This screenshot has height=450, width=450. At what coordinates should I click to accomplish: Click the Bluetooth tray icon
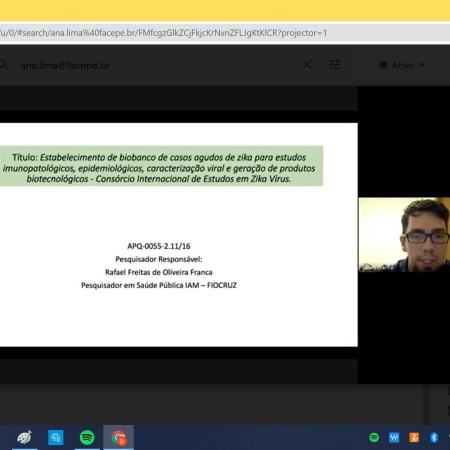tap(434, 437)
